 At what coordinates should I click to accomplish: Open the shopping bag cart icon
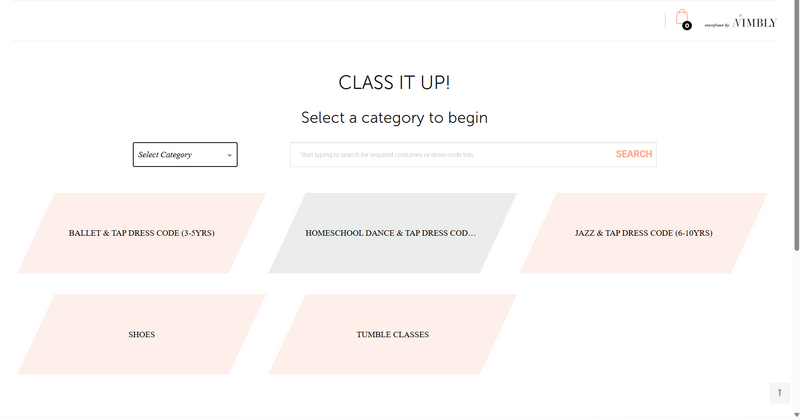click(x=682, y=18)
